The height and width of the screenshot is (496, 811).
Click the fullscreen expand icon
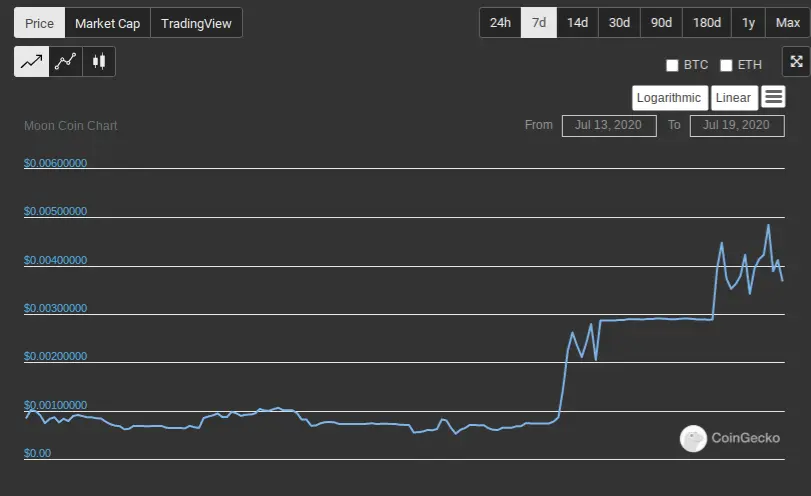pos(797,62)
